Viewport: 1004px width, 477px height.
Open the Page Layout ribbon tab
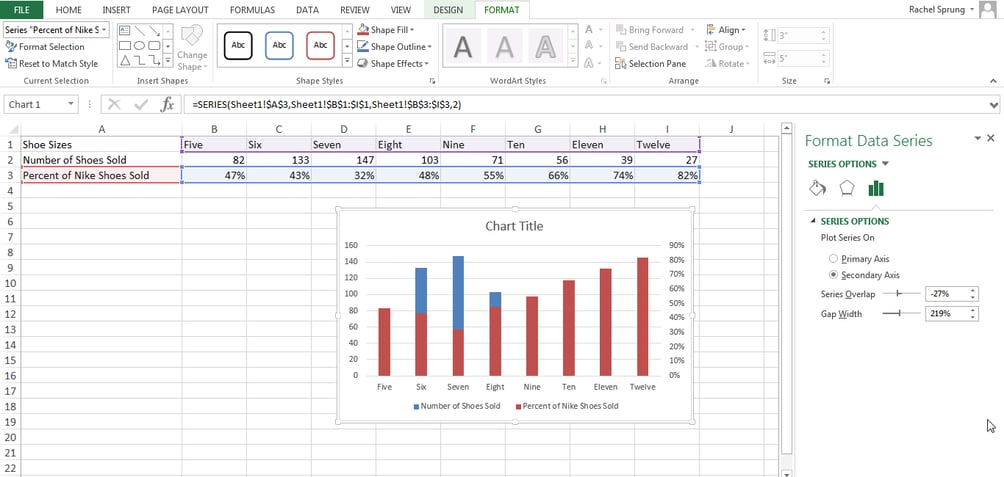[178, 9]
